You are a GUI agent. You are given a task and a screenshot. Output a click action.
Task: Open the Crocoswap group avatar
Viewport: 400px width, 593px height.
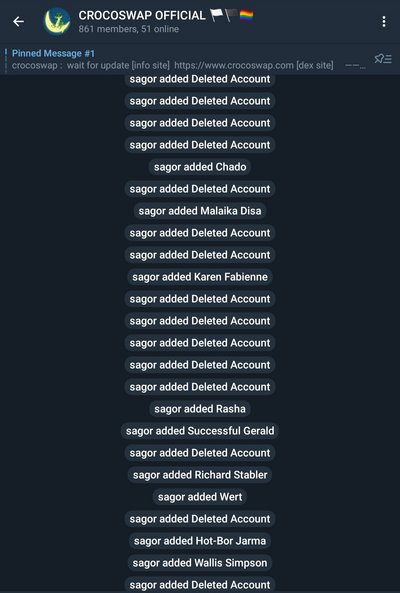click(x=57, y=22)
